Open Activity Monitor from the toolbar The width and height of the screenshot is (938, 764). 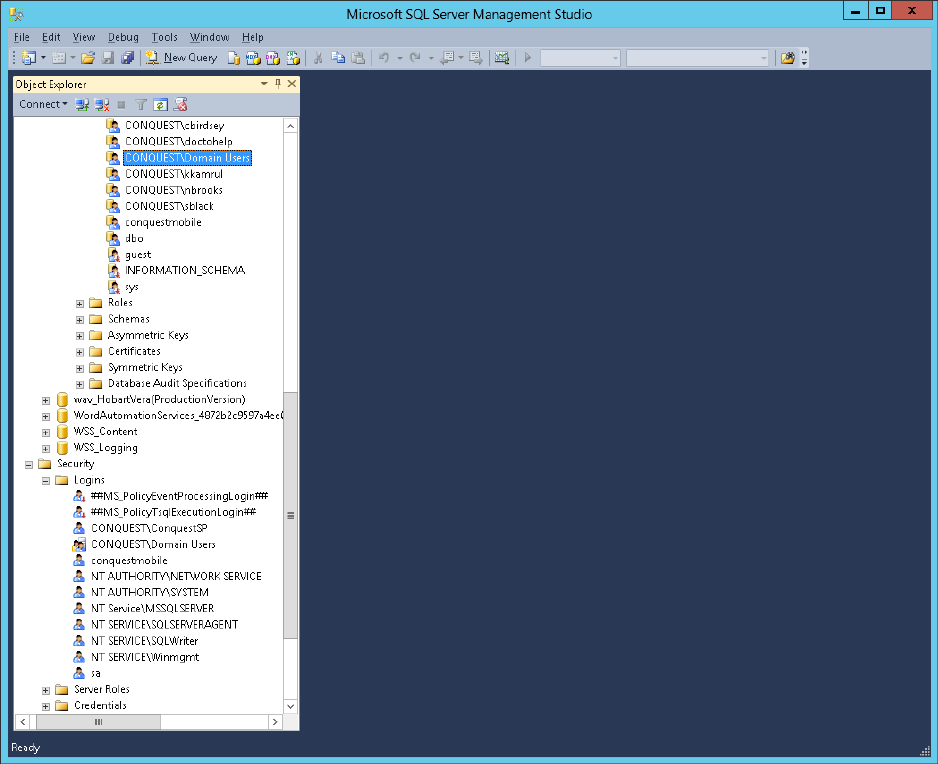502,57
